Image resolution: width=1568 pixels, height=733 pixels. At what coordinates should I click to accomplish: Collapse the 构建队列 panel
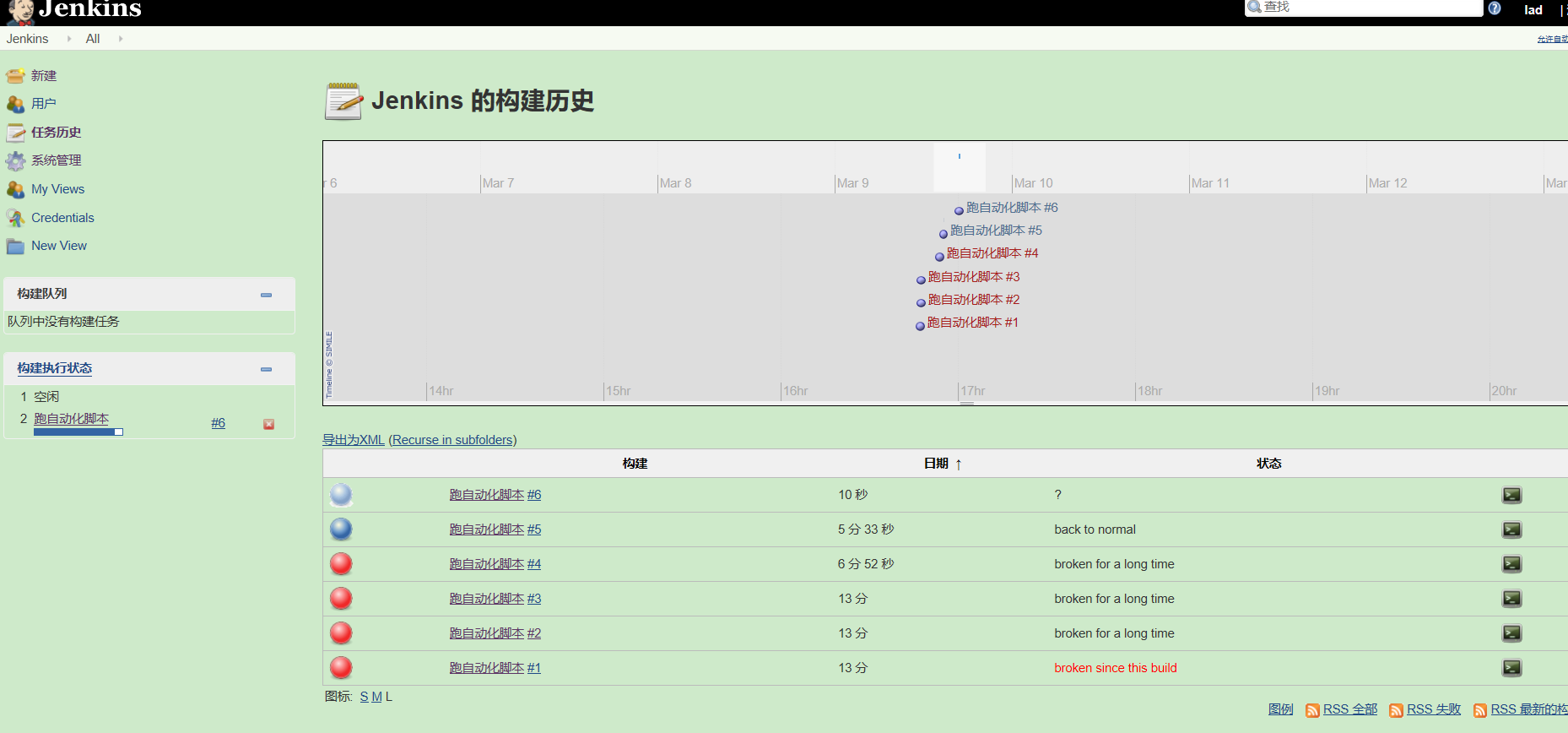click(x=266, y=295)
